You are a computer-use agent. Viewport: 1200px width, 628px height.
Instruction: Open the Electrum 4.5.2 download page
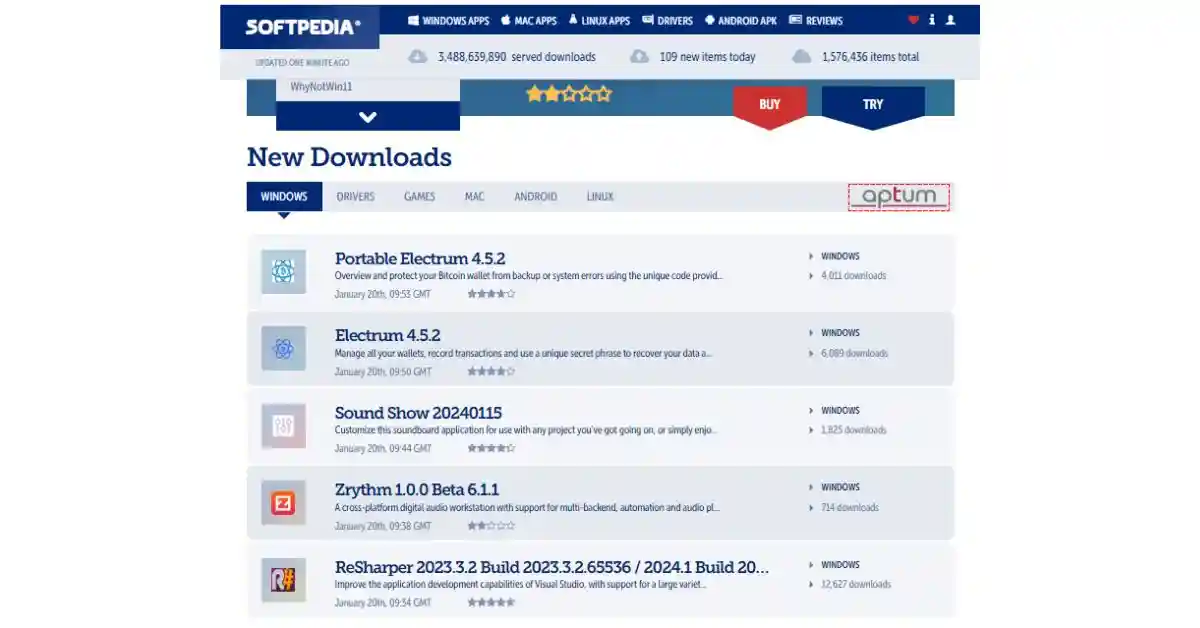388,335
